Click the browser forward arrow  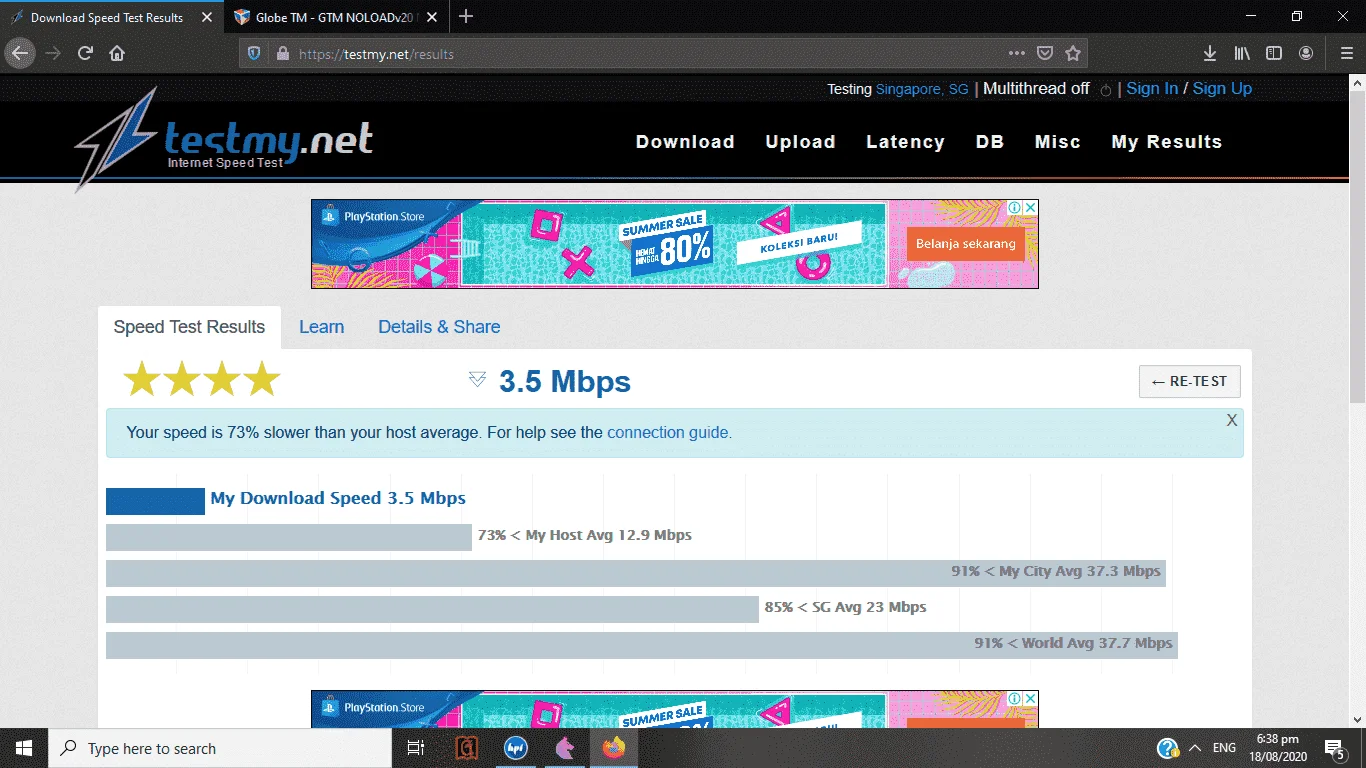click(54, 53)
